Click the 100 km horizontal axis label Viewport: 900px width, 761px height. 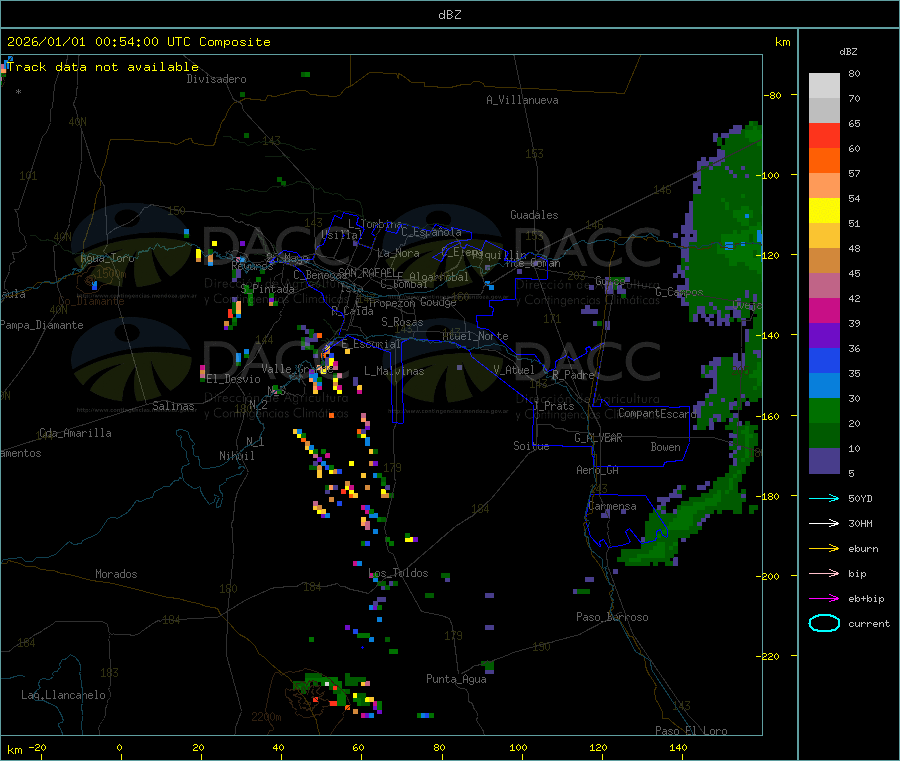(518, 748)
